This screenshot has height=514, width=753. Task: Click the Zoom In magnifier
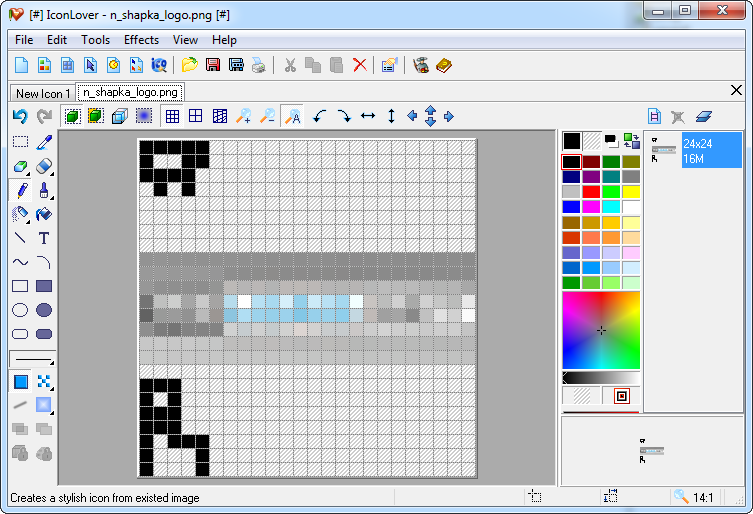coord(243,116)
